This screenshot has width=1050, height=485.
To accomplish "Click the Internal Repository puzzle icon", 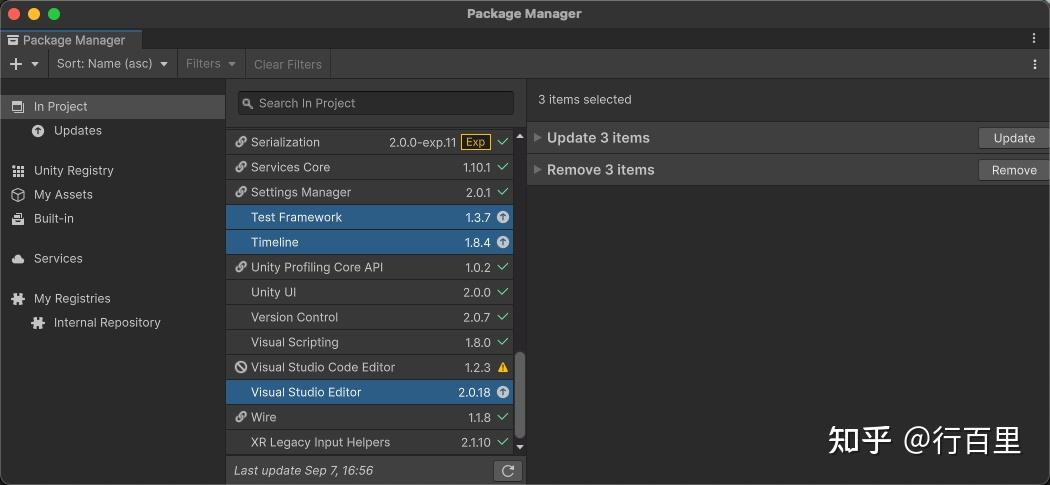I will click(x=38, y=323).
